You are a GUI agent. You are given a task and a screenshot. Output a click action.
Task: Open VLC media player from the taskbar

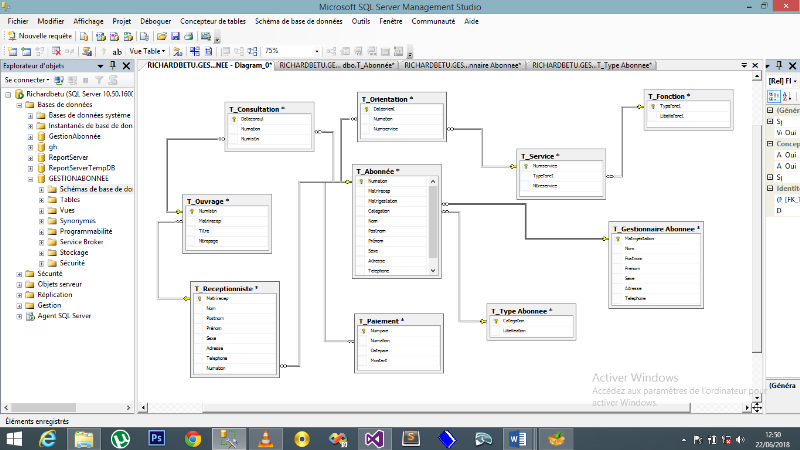pos(265,438)
